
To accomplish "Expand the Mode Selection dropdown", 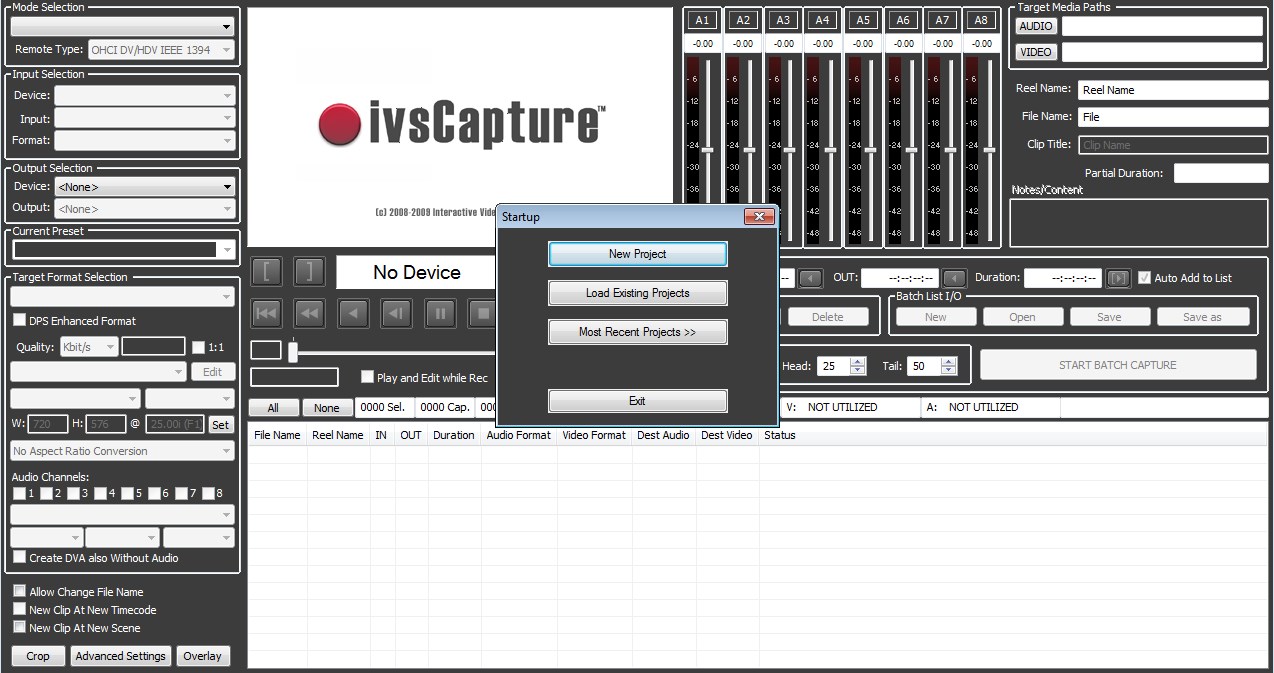I will pyautogui.click(x=122, y=27).
